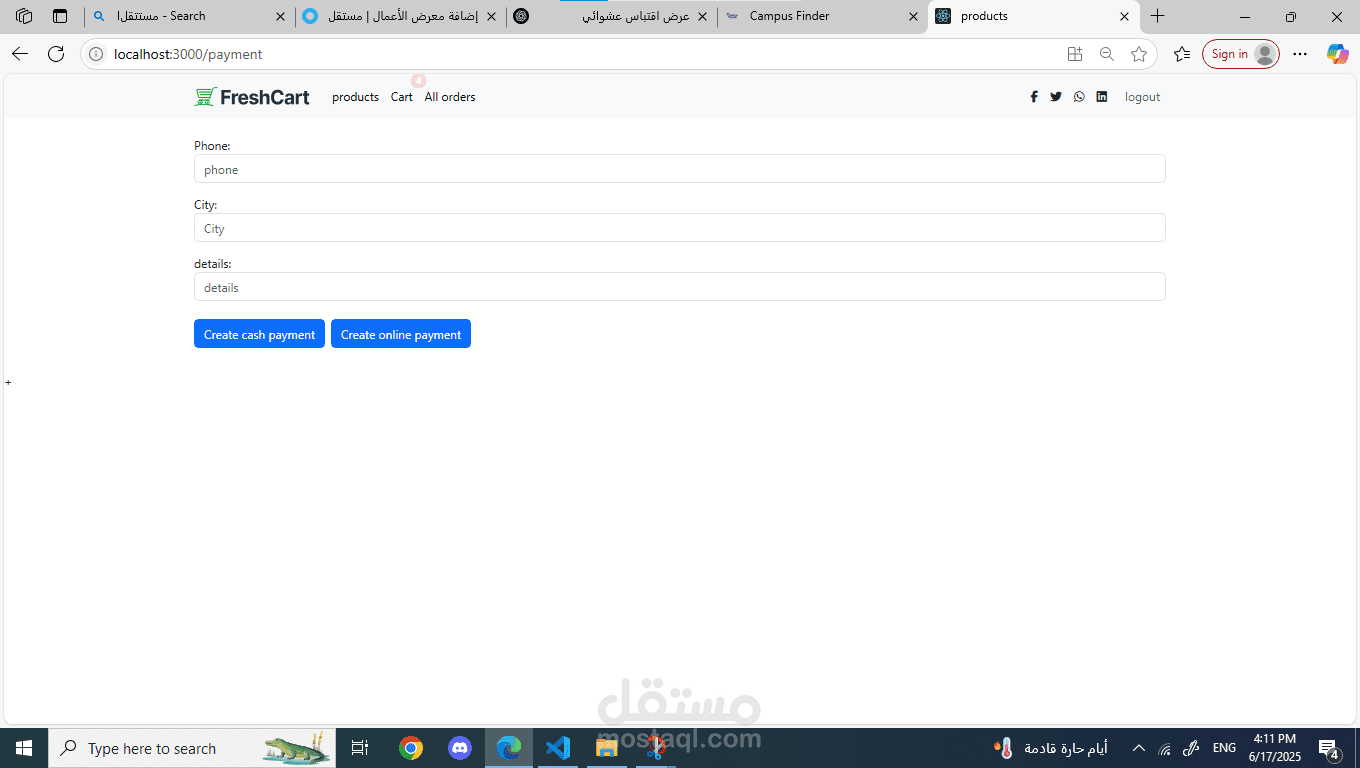Click the FreshCart logo
The width and height of the screenshot is (1360, 768).
coord(252,97)
